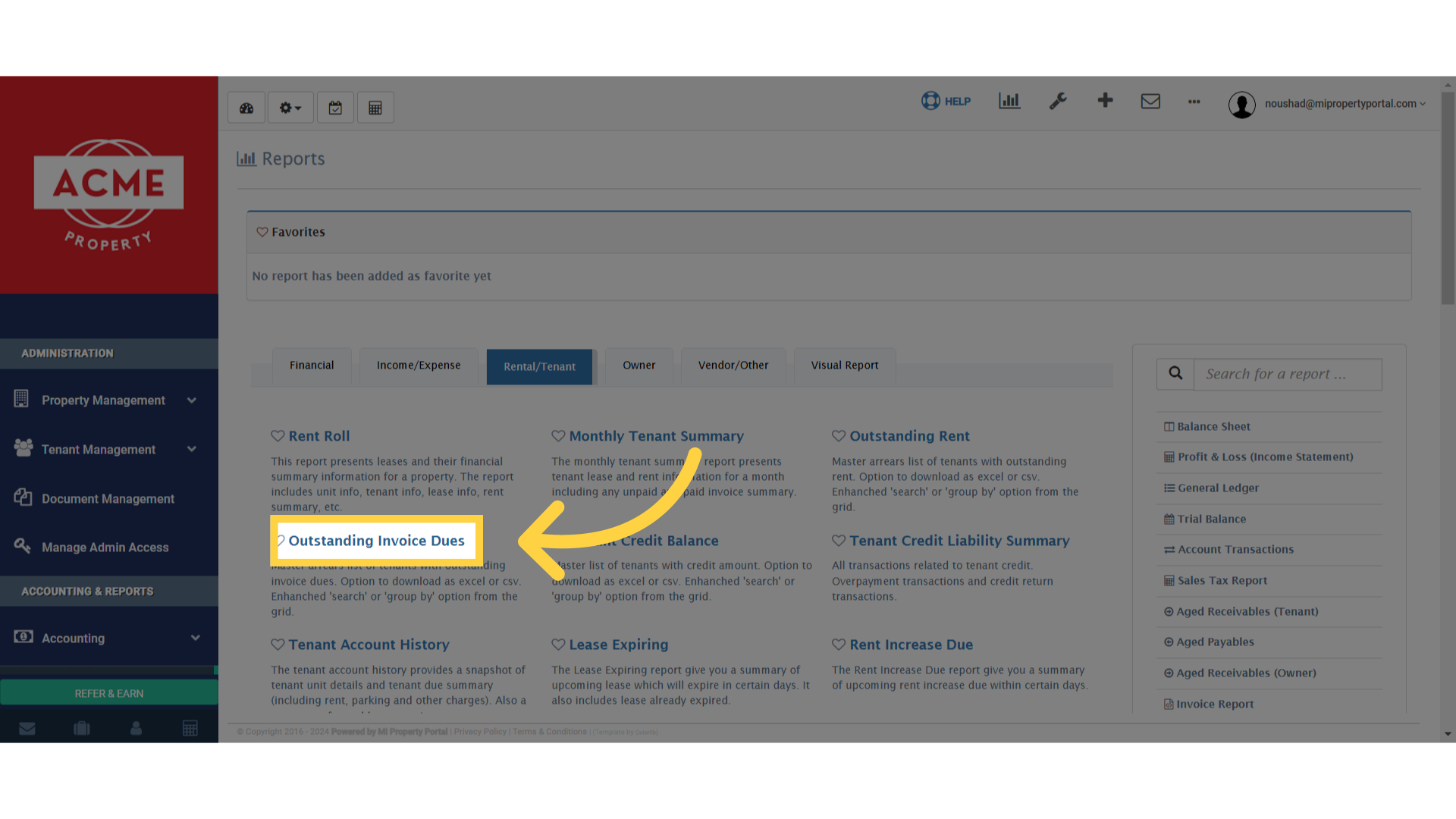The width and height of the screenshot is (1456, 819).
Task: Click the REFER & EARN button
Action: coord(109,693)
